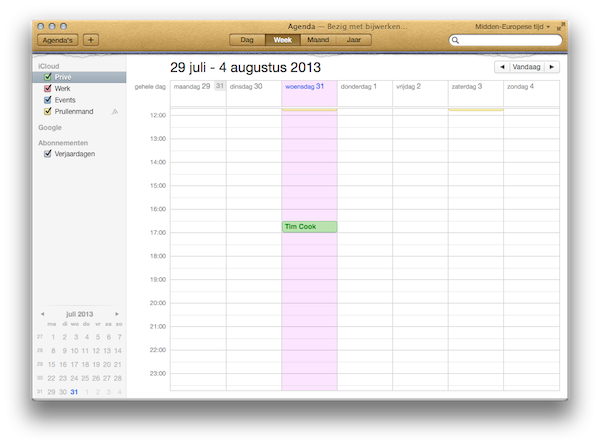Toggle the Werk calendar checkbox
The width and height of the screenshot is (600, 446).
click(47, 88)
